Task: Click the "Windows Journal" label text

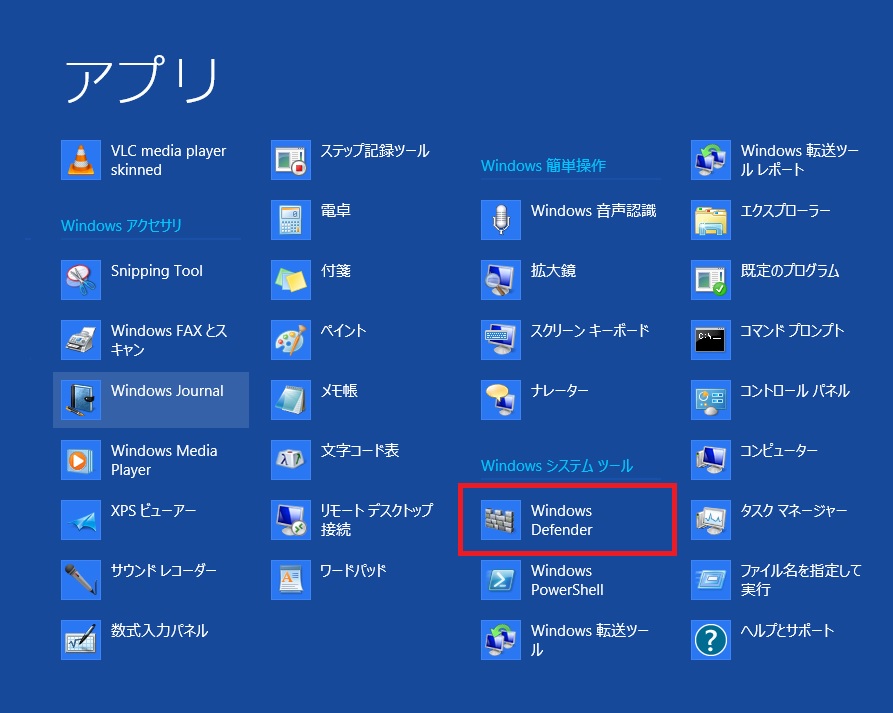Action: [x=167, y=391]
